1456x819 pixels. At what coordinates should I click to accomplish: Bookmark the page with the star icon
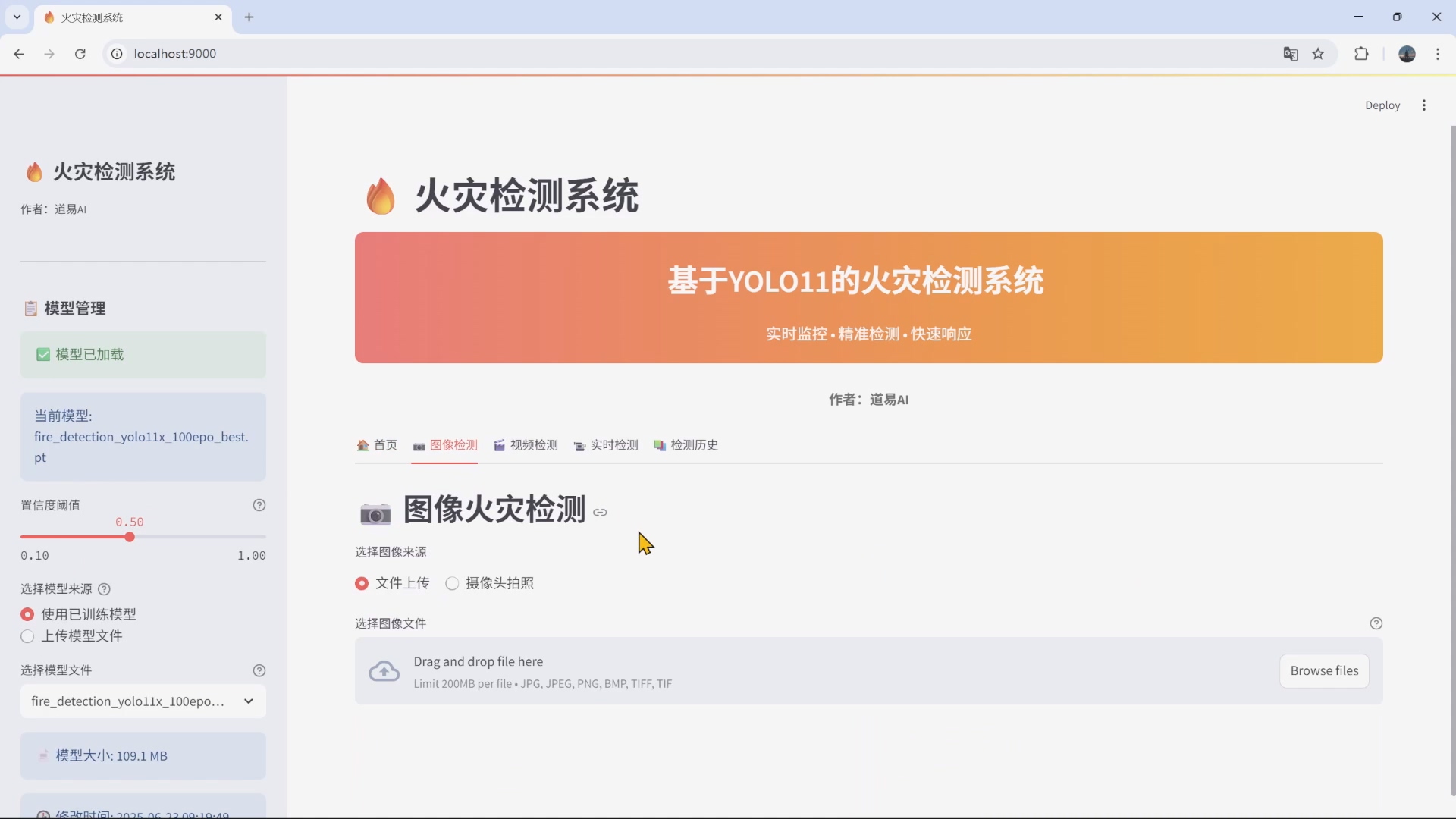click(1319, 54)
